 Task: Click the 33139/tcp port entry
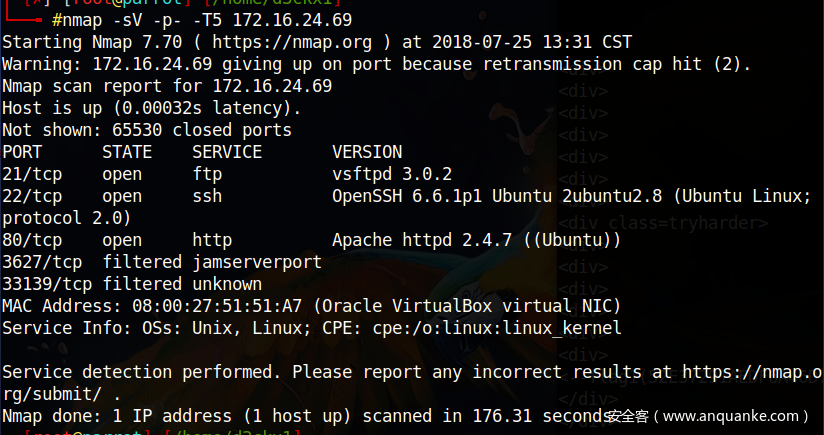click(47, 284)
